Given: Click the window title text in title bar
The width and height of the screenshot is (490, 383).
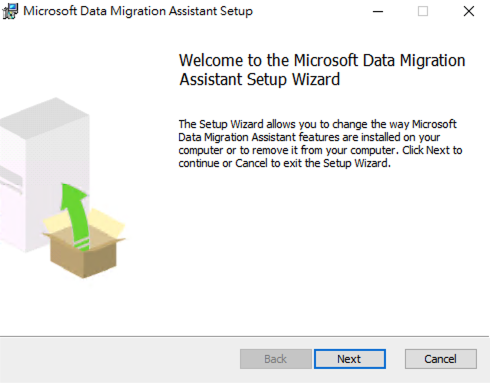Looking at the screenshot, I should pyautogui.click(x=138, y=11).
